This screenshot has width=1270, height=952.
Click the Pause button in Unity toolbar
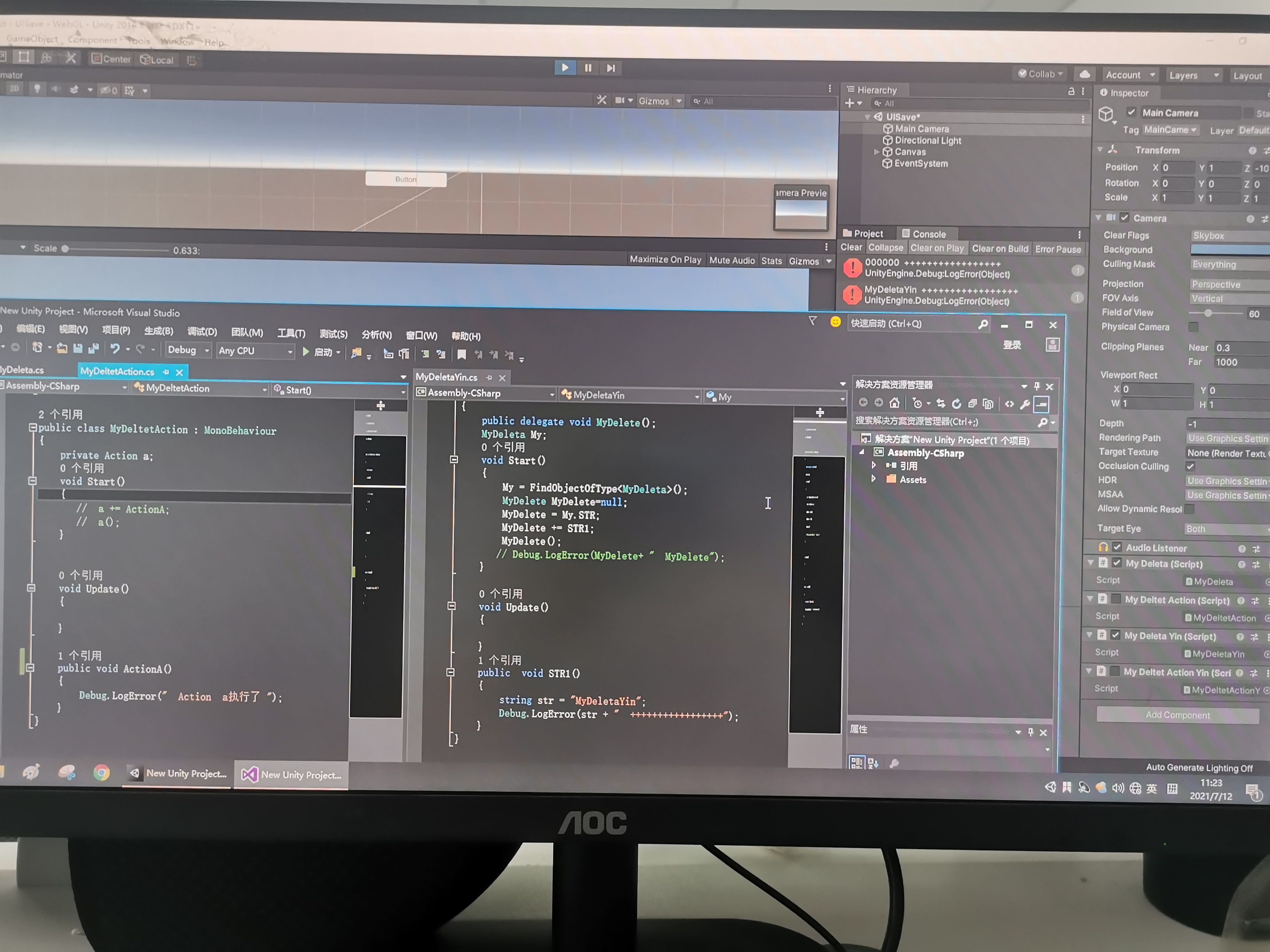(x=588, y=68)
